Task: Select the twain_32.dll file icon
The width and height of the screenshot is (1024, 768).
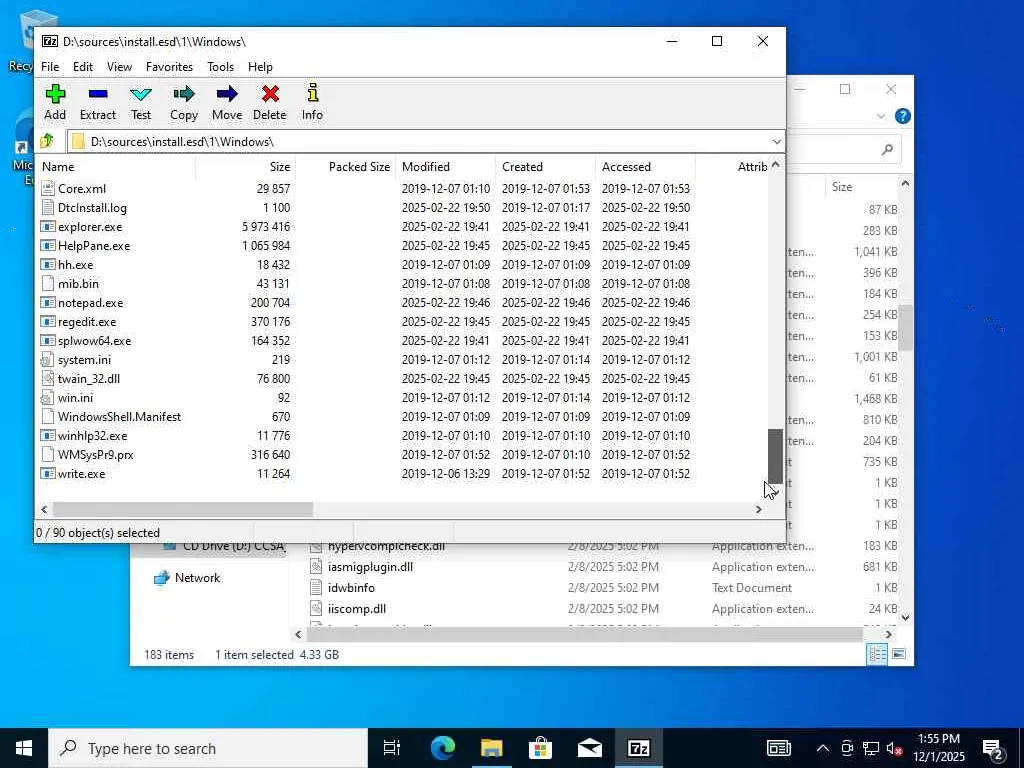Action: tap(47, 378)
